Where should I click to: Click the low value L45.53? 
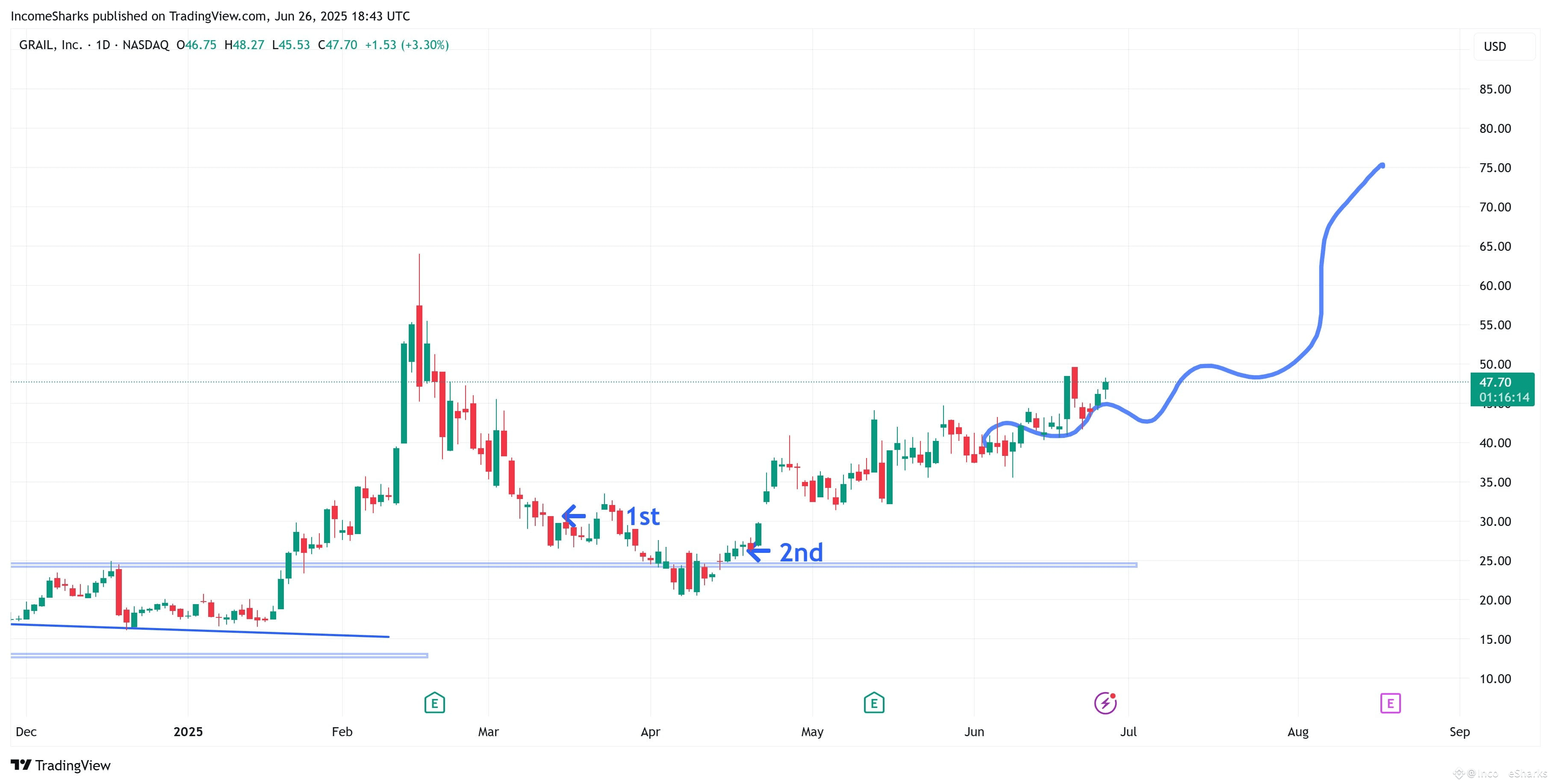point(291,45)
